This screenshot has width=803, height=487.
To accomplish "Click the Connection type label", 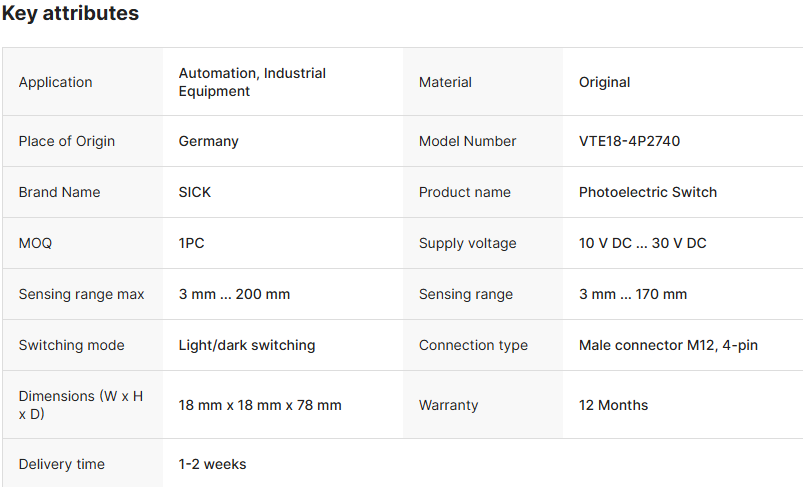I will (x=473, y=345).
